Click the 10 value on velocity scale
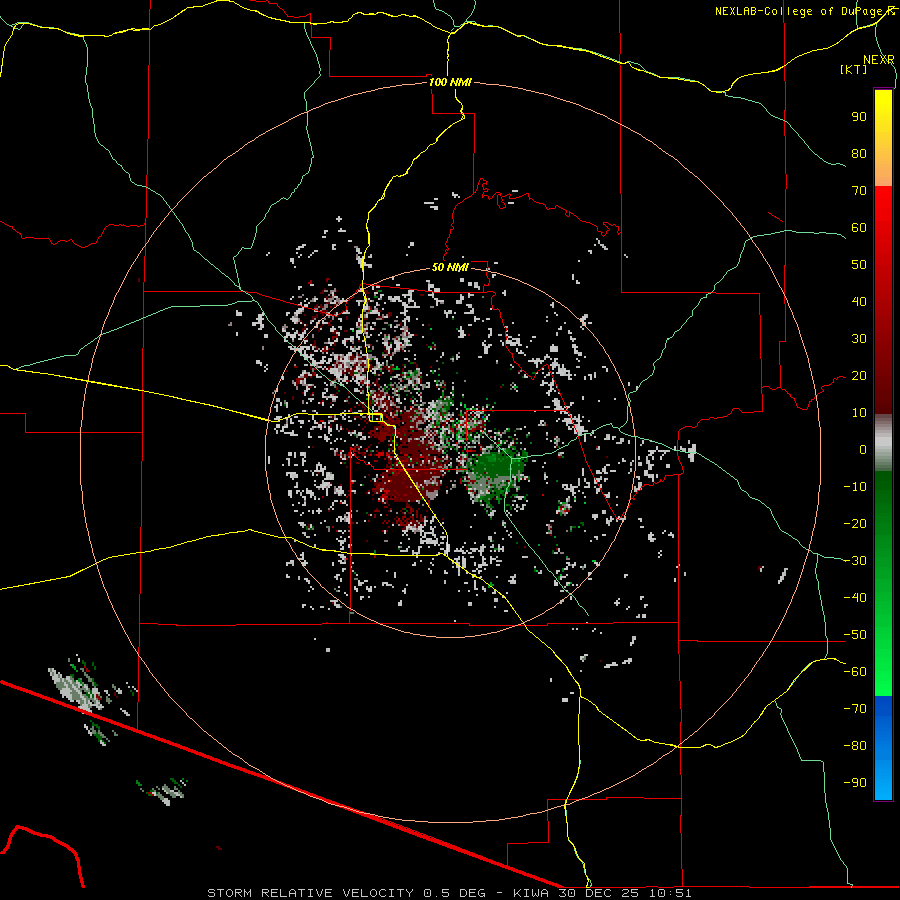This screenshot has height=900, width=900. pyautogui.click(x=859, y=413)
